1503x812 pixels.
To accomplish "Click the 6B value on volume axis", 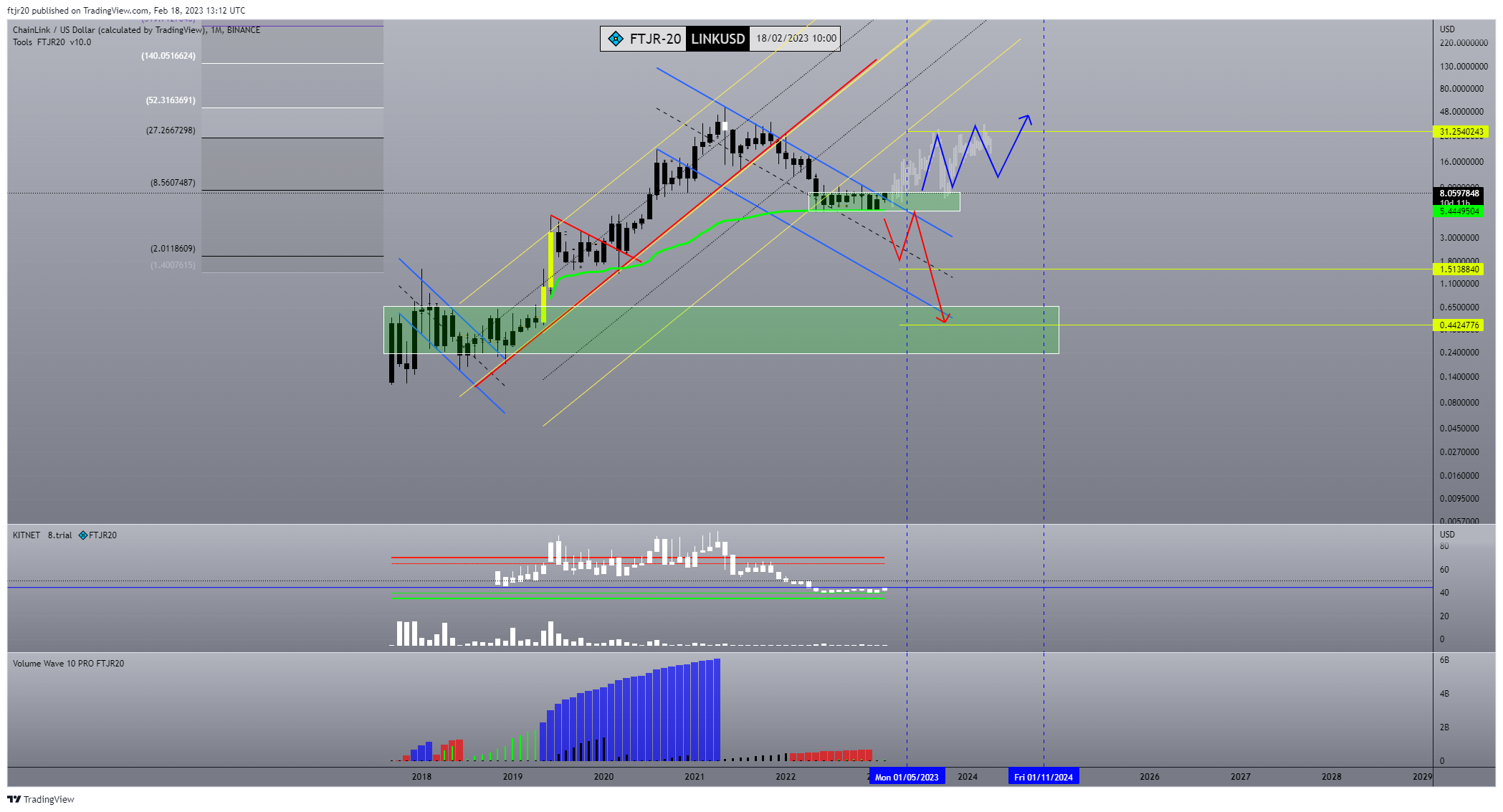I will pos(1444,660).
